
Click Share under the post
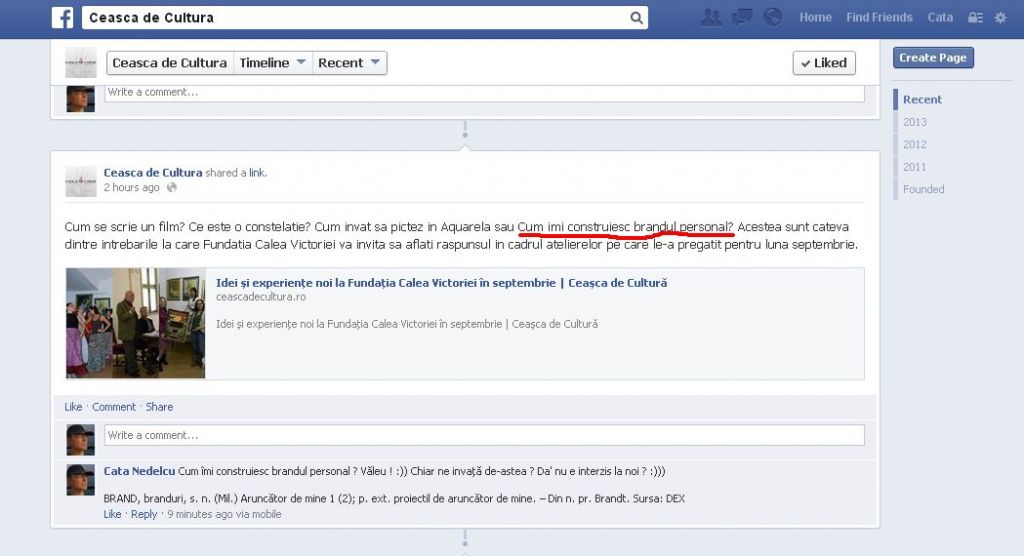coord(159,407)
